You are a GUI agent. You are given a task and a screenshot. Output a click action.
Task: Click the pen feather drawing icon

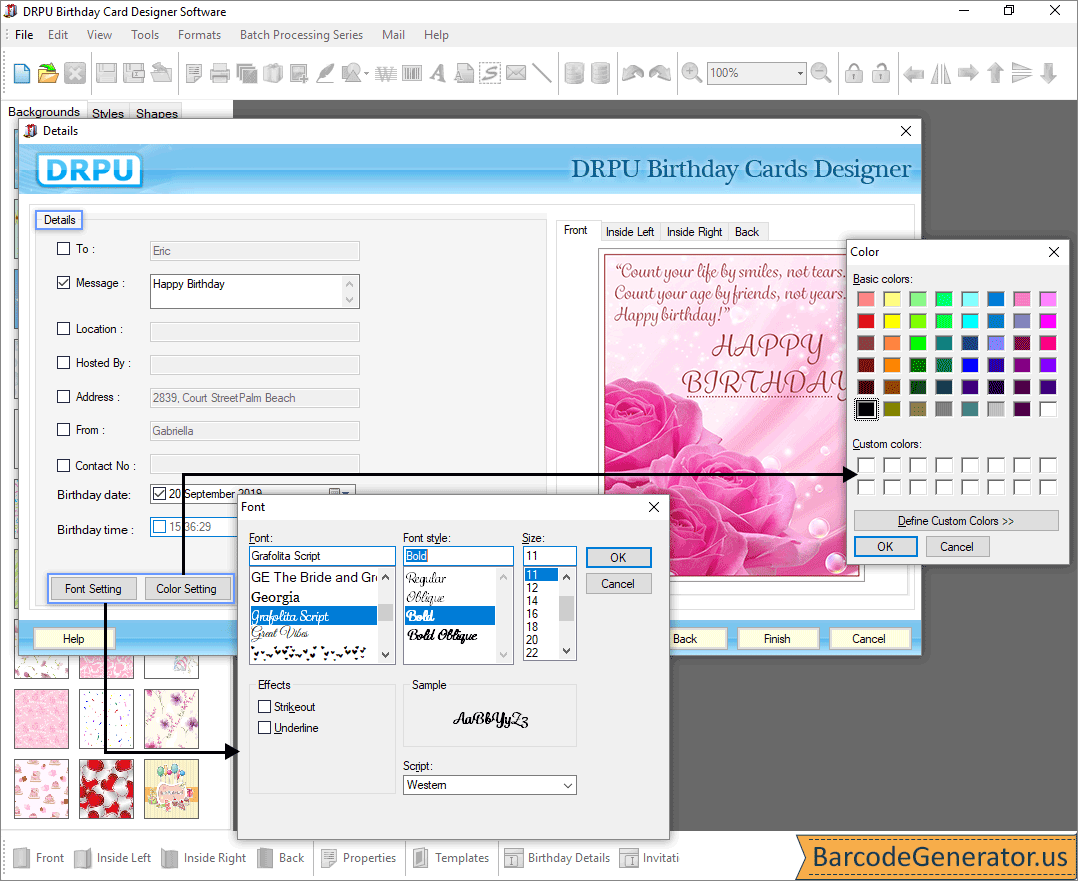(325, 73)
